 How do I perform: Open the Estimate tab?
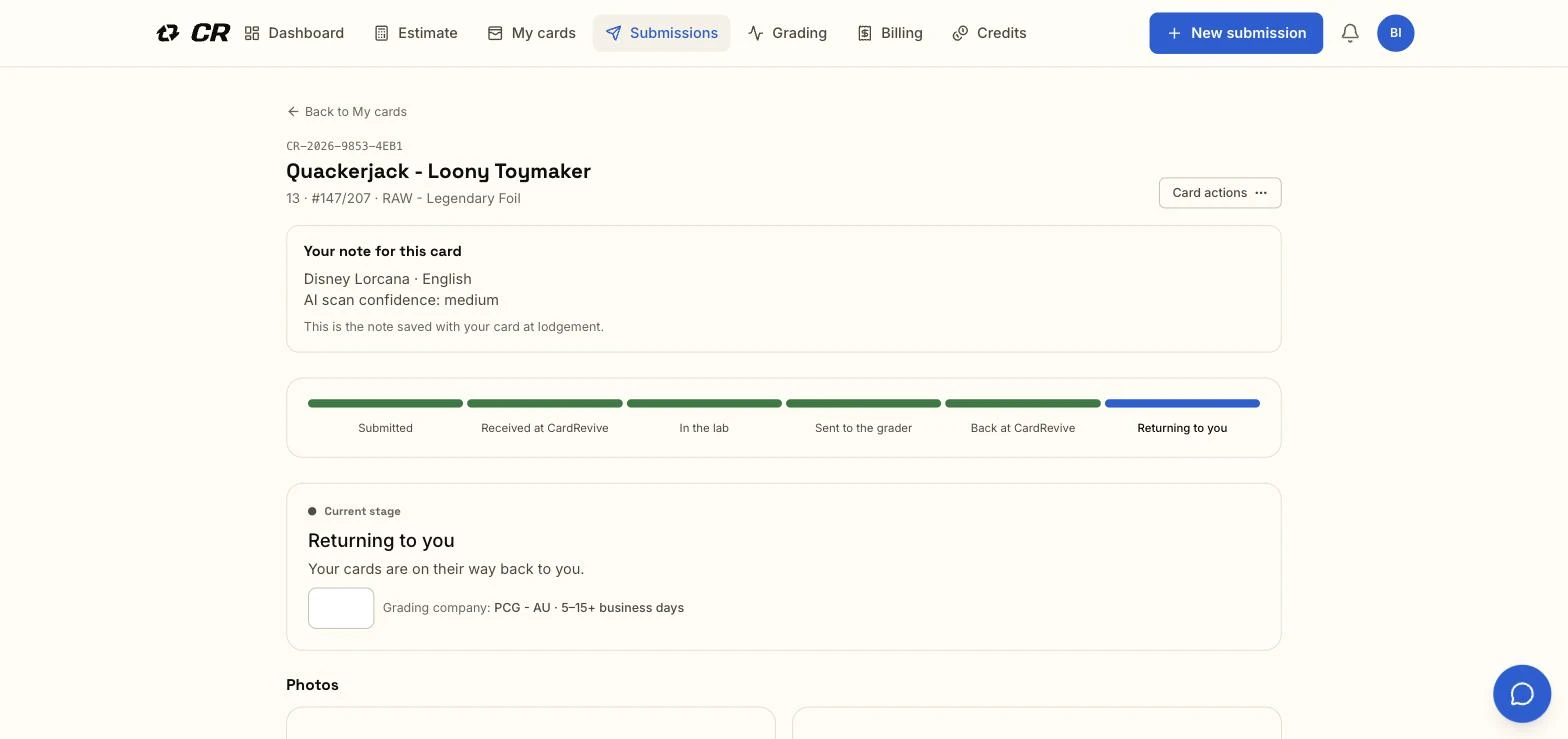click(x=416, y=33)
